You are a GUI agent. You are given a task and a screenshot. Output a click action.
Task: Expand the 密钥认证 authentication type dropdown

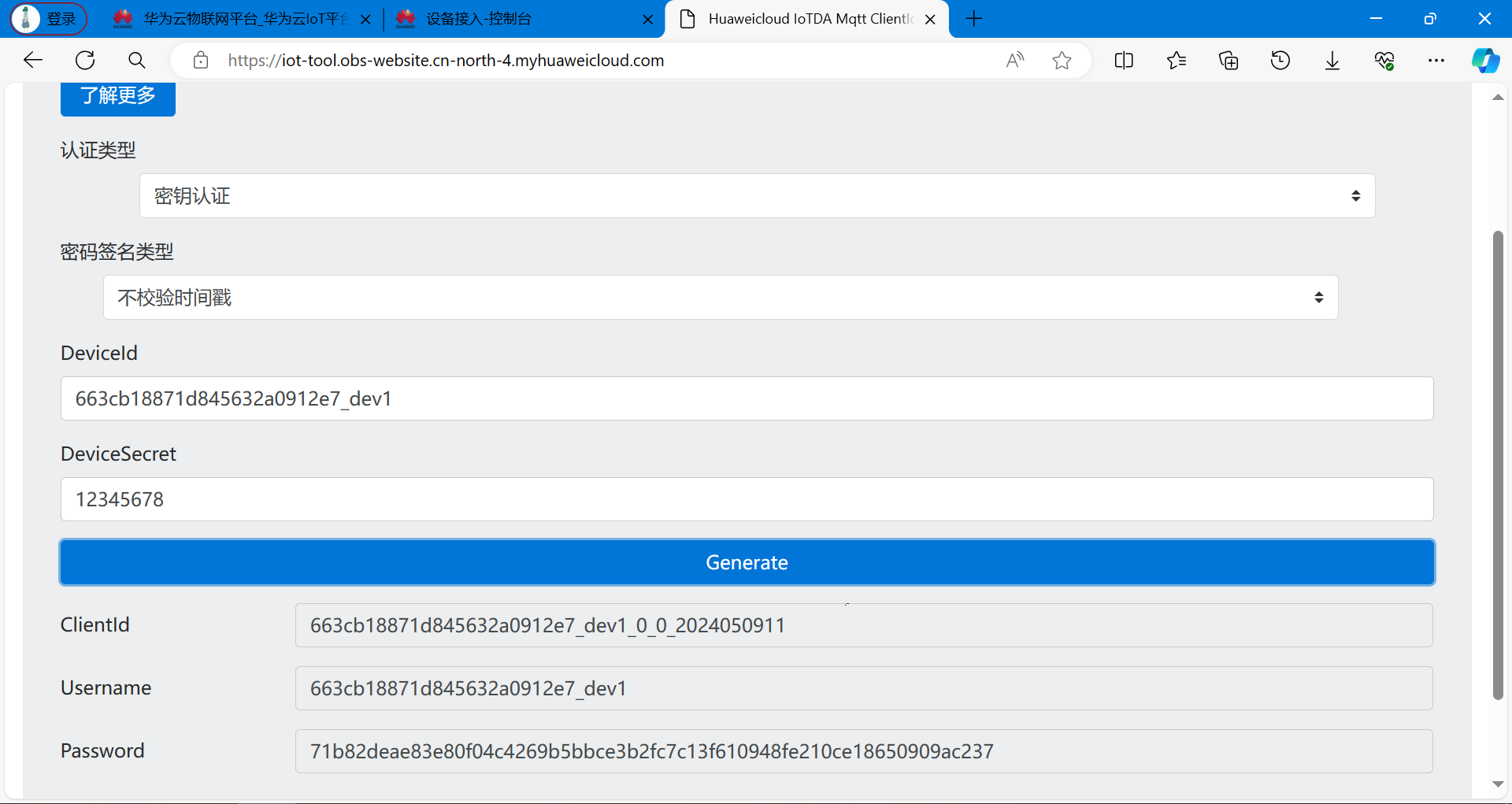coord(757,195)
